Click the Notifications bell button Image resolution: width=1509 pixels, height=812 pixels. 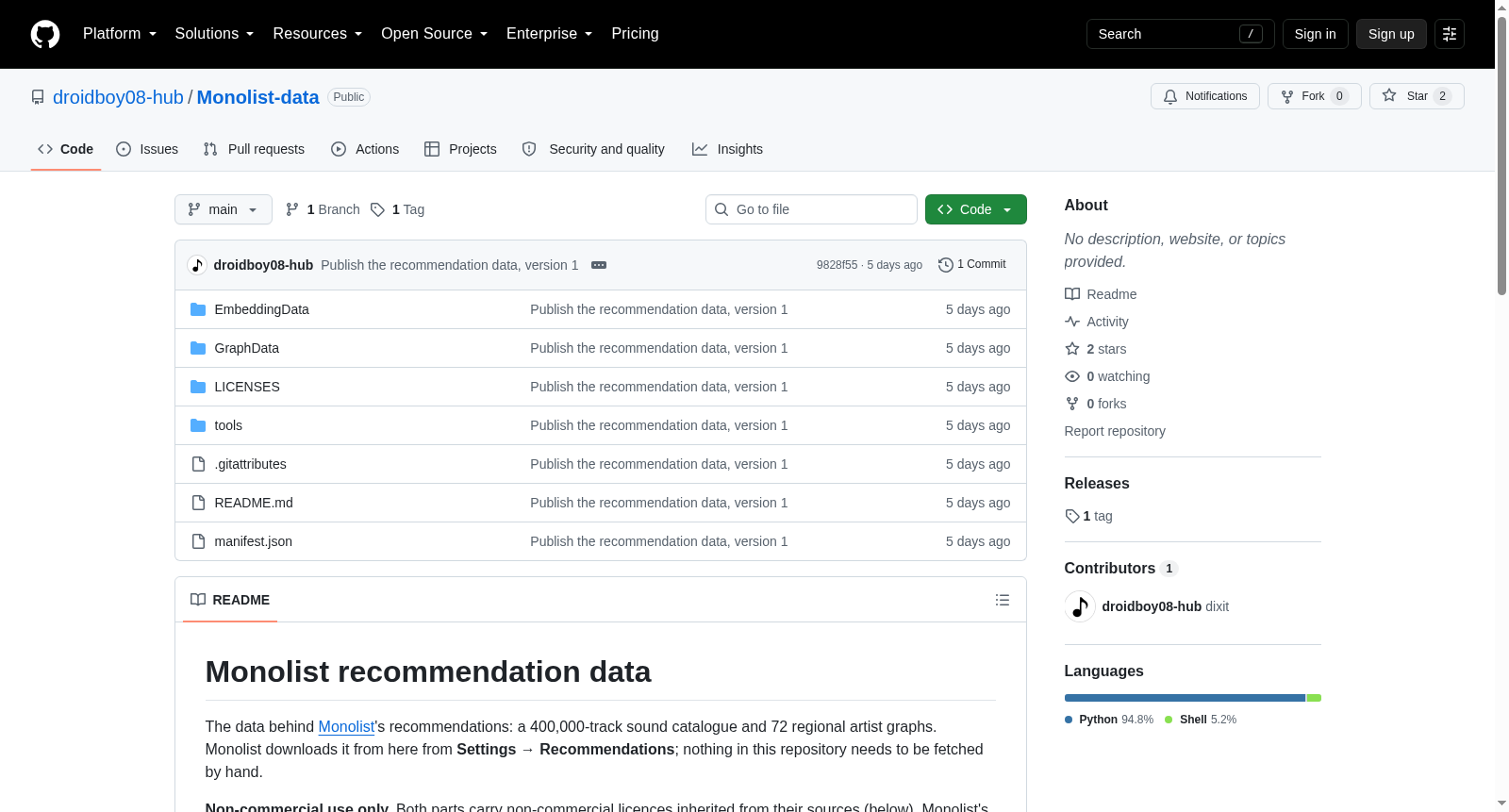[x=1205, y=96]
